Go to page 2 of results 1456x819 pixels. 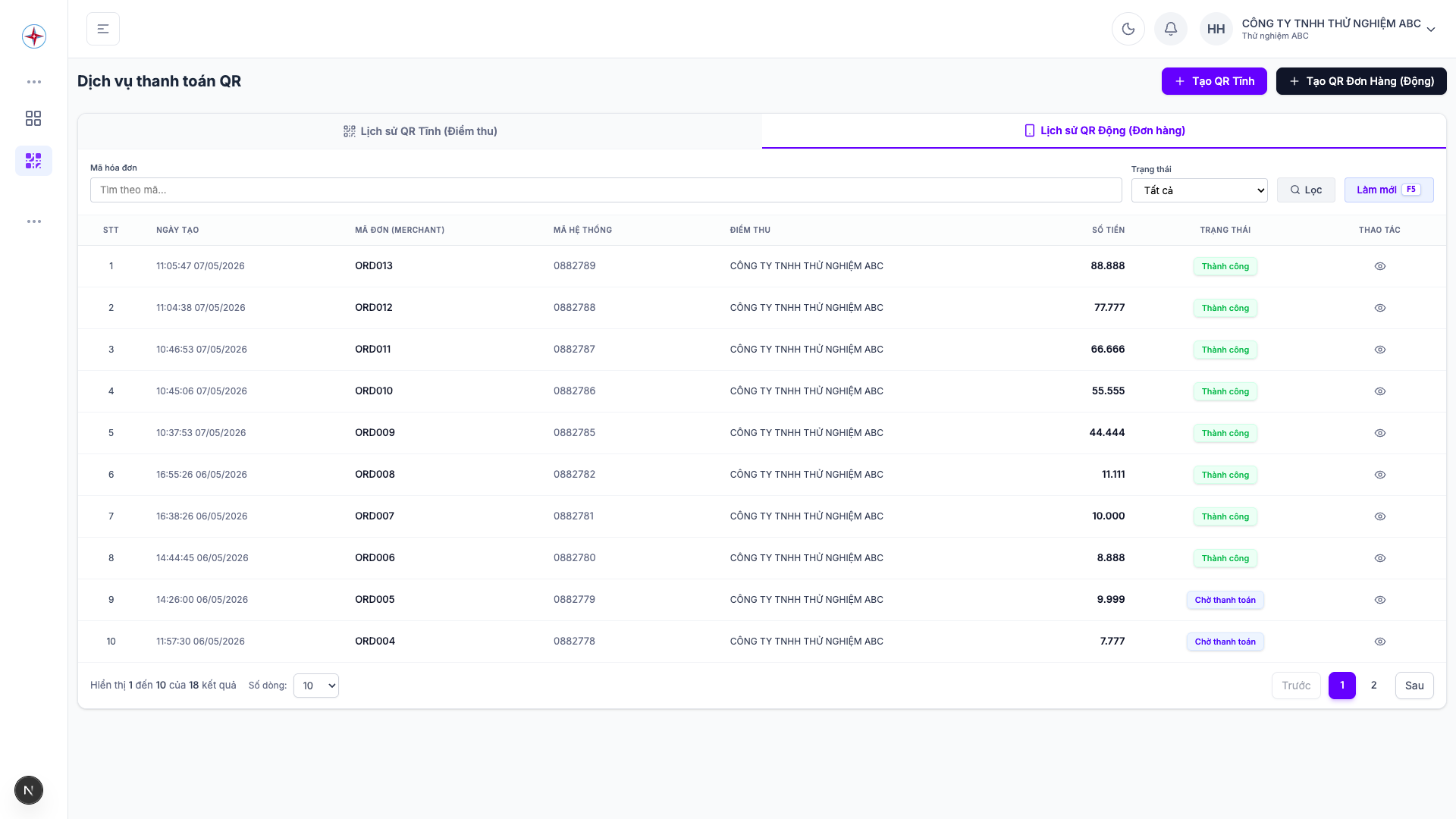coord(1373,686)
